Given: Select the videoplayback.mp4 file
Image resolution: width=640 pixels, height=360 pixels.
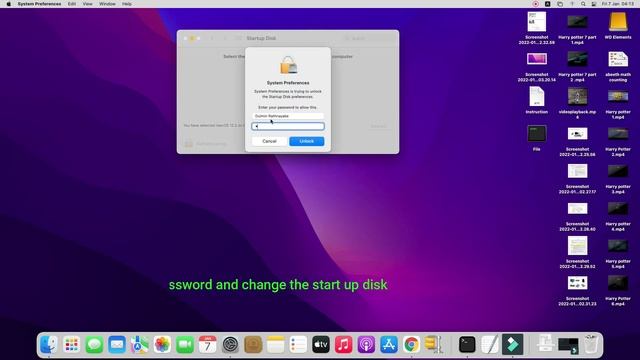Looking at the screenshot, I should point(577,103).
